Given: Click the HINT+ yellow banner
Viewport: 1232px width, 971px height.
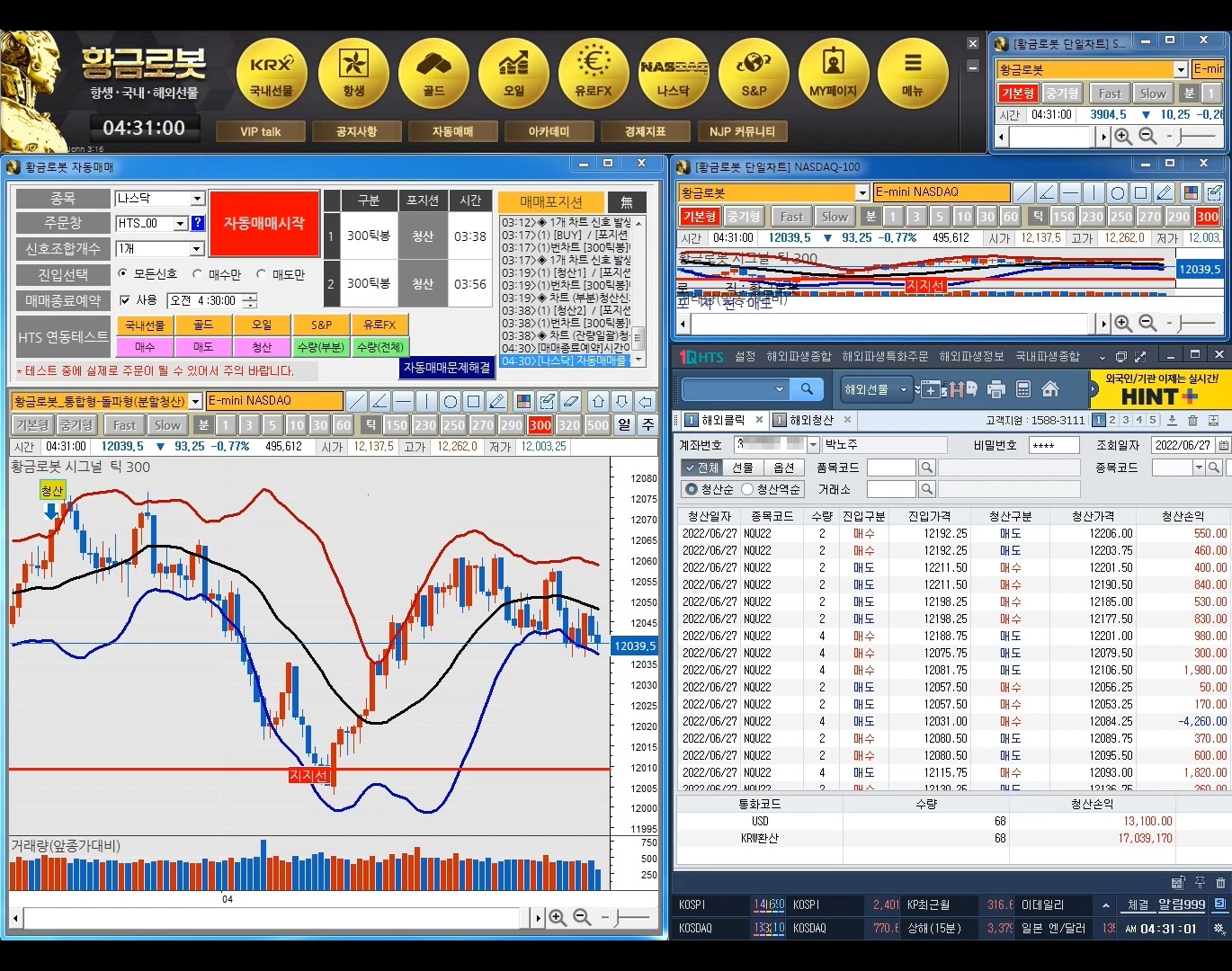Looking at the screenshot, I should (1159, 389).
